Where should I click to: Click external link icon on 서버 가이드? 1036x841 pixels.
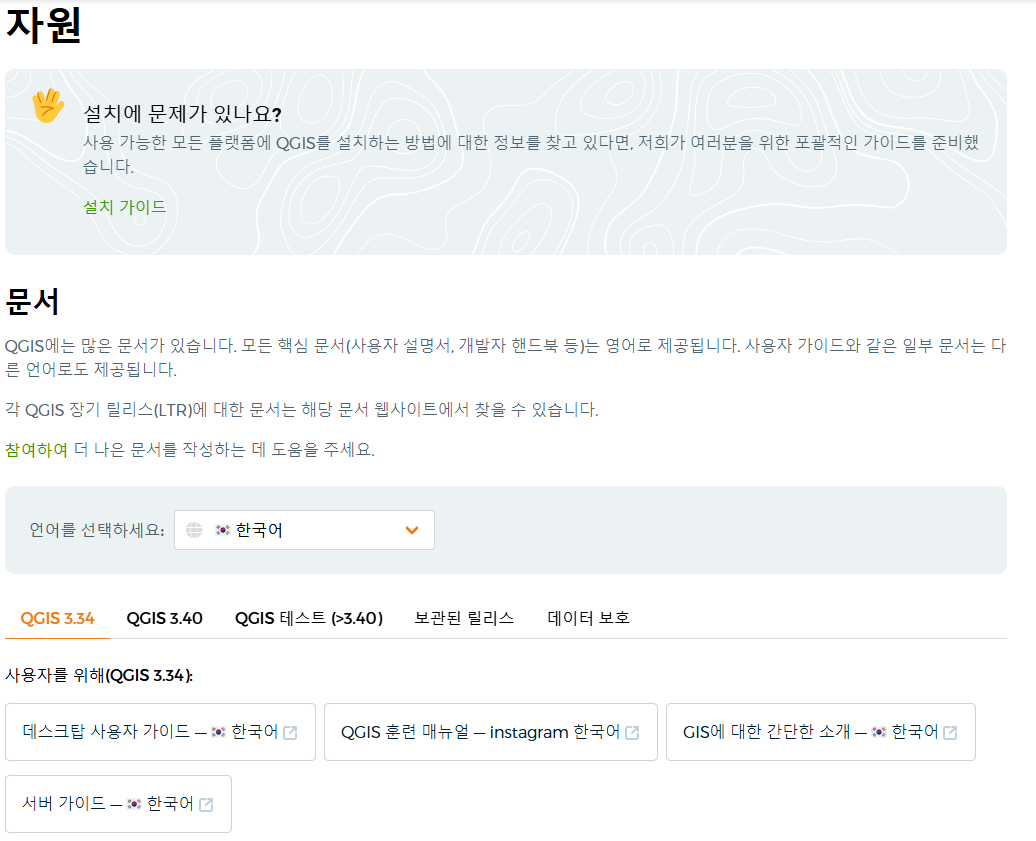coord(206,805)
